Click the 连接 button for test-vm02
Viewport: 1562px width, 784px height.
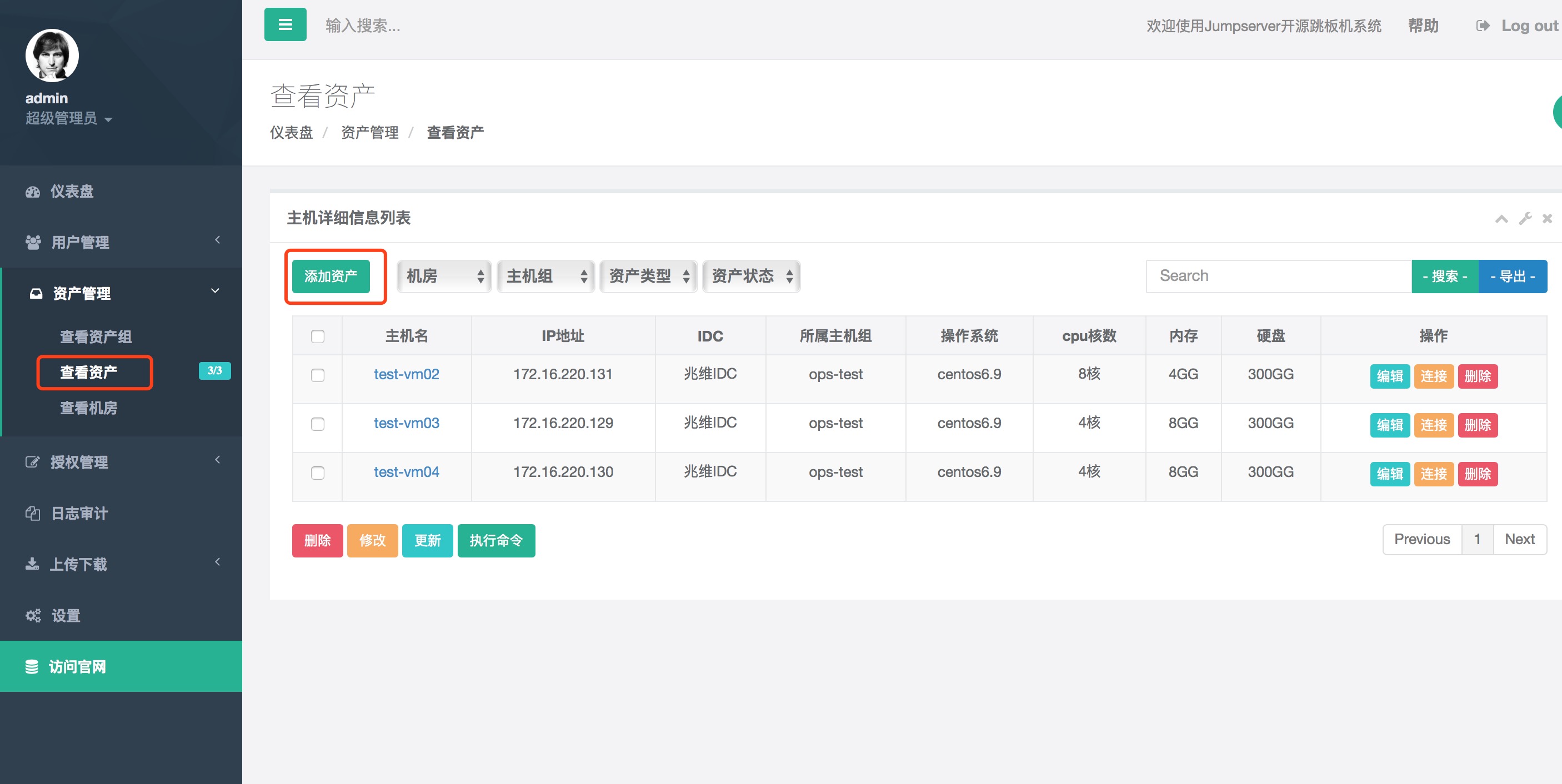1434,376
